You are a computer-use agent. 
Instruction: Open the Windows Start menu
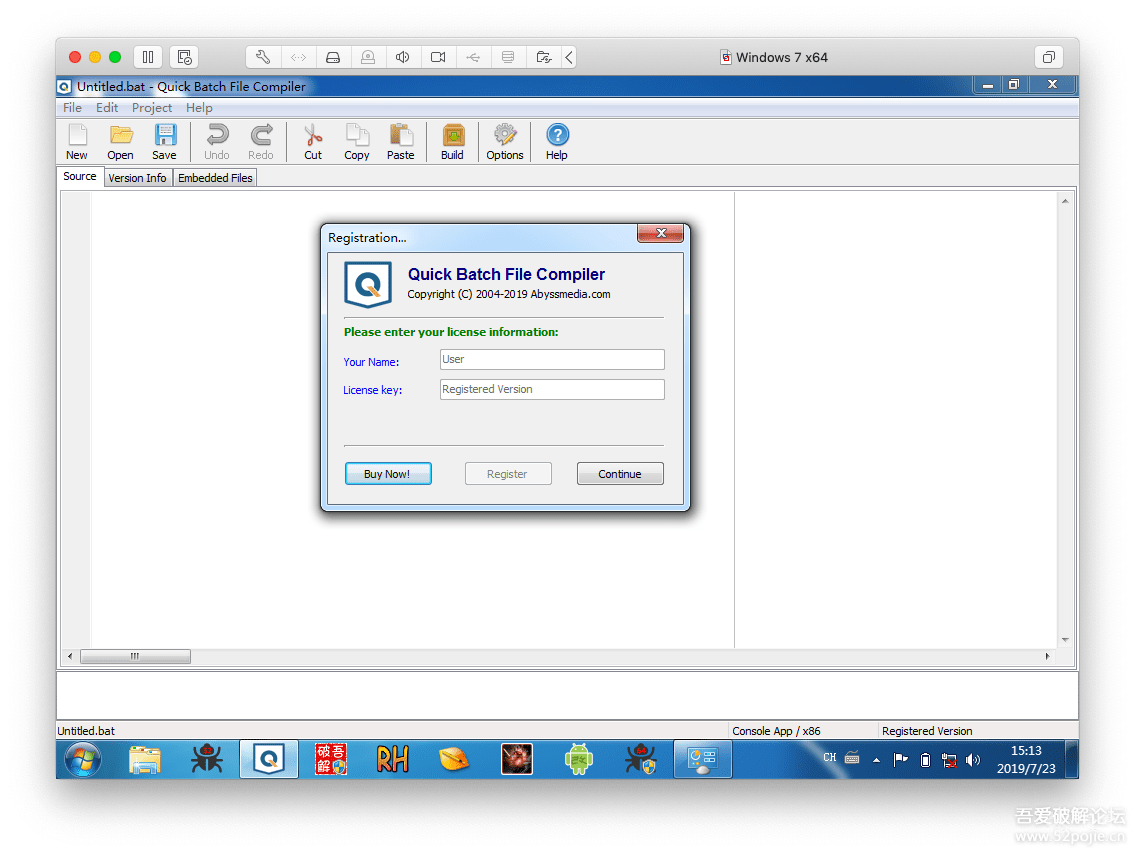(83, 760)
